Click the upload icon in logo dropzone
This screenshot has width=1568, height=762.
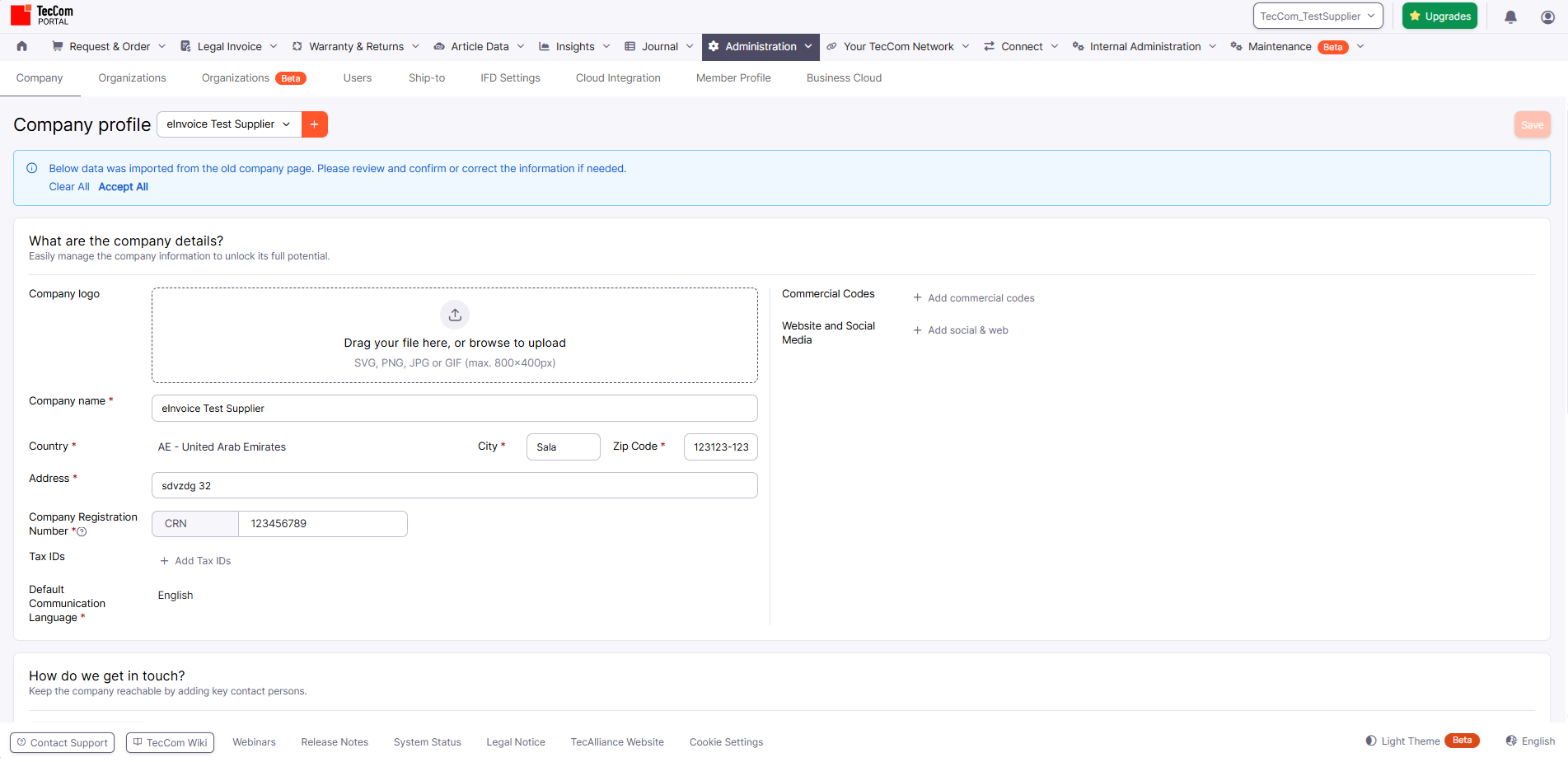tap(455, 315)
